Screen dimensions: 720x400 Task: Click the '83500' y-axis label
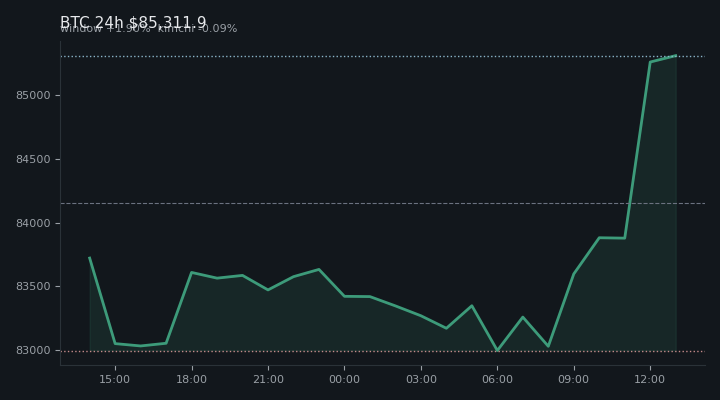click(x=33, y=287)
